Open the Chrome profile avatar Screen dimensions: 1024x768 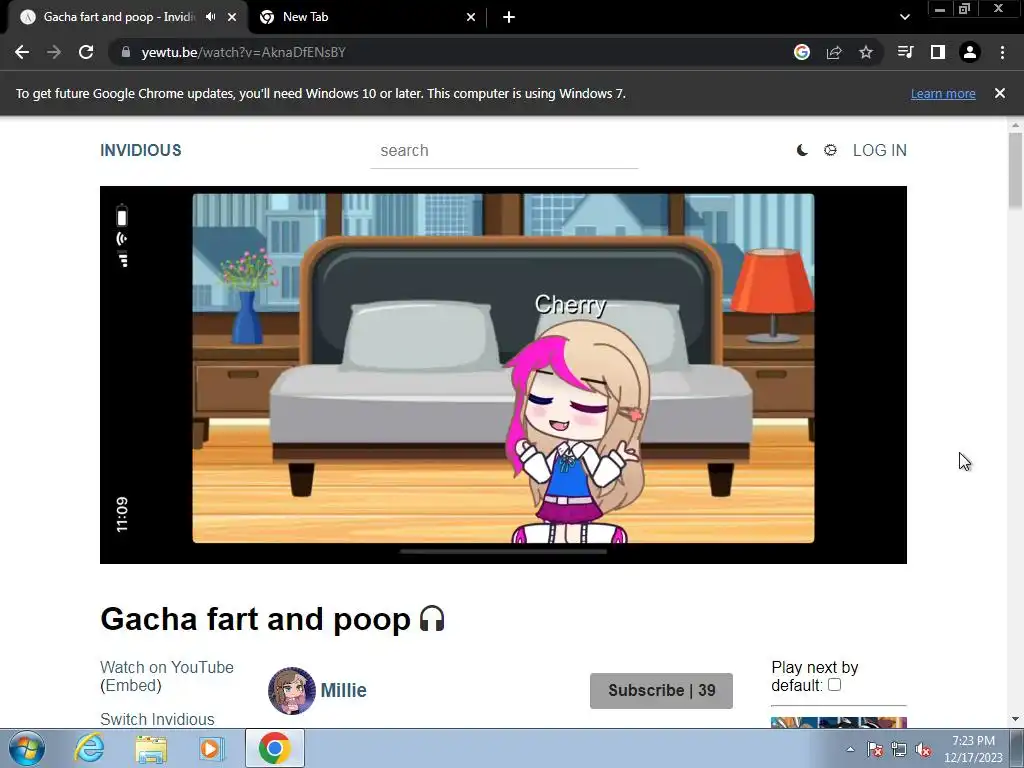[970, 52]
